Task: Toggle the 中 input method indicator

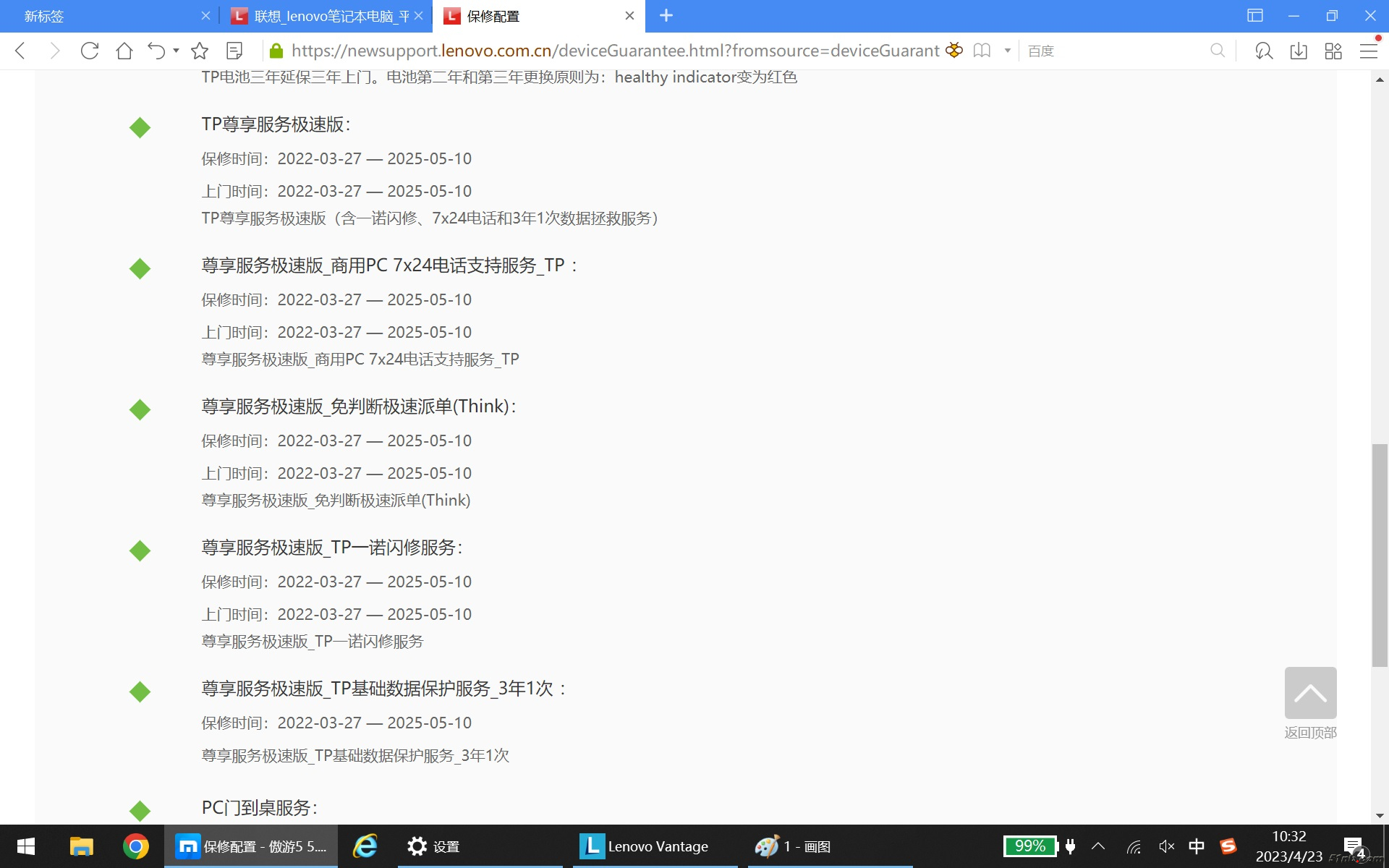Action: pyautogui.click(x=1197, y=846)
